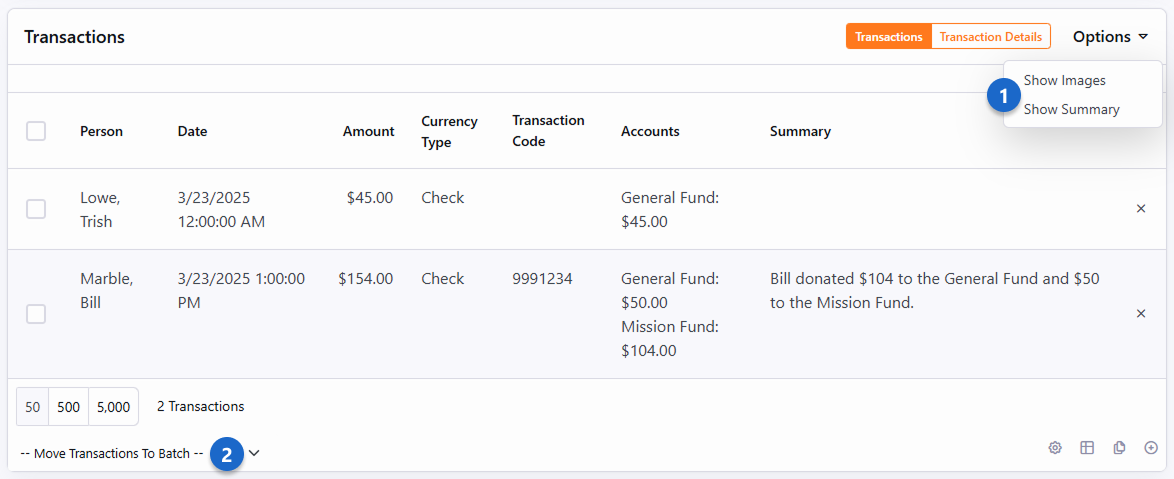Sort by the Amount column header
The image size is (1174, 479).
pyautogui.click(x=368, y=131)
